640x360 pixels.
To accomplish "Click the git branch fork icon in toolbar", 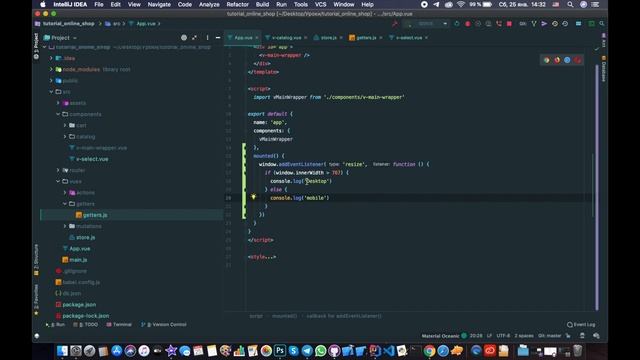I will 533,24.
